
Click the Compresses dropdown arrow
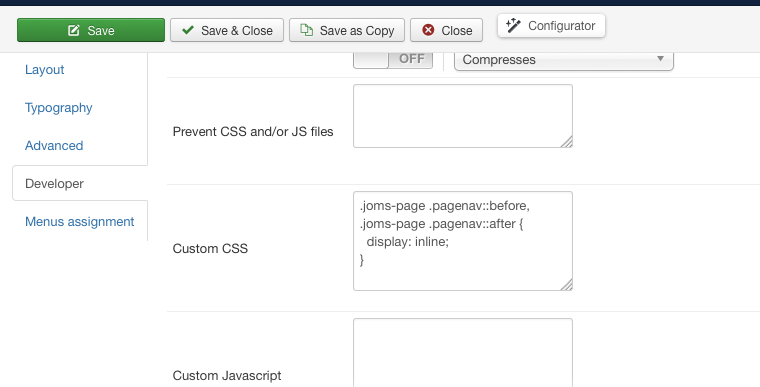point(660,59)
